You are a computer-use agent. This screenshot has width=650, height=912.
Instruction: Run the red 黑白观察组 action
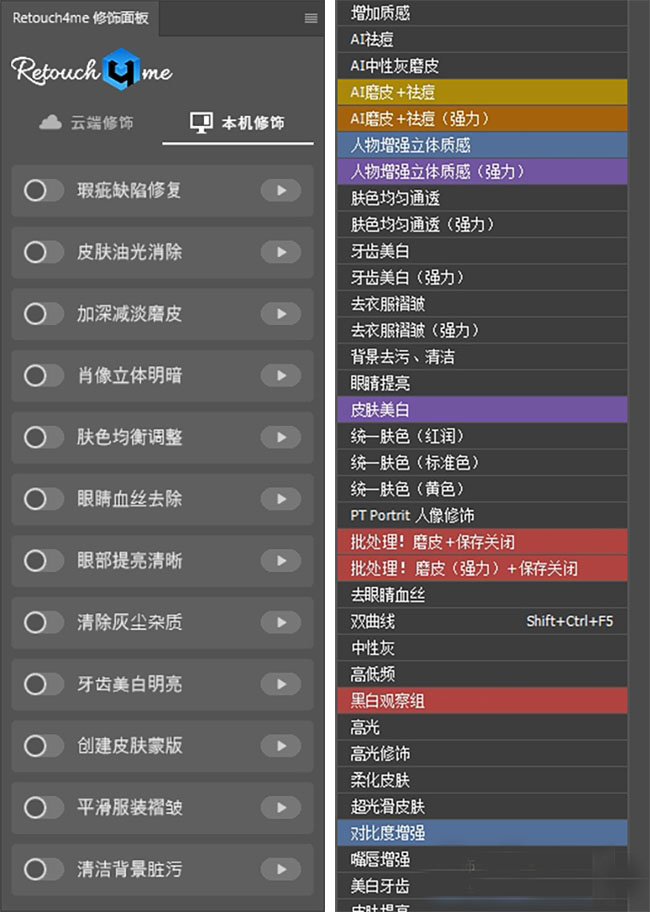click(x=482, y=701)
